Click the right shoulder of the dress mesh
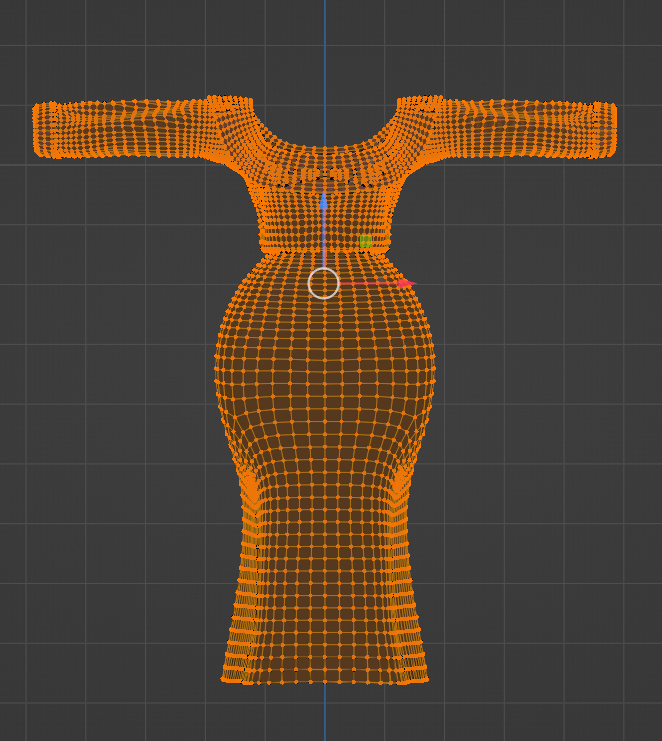This screenshot has width=662, height=741. point(420,121)
